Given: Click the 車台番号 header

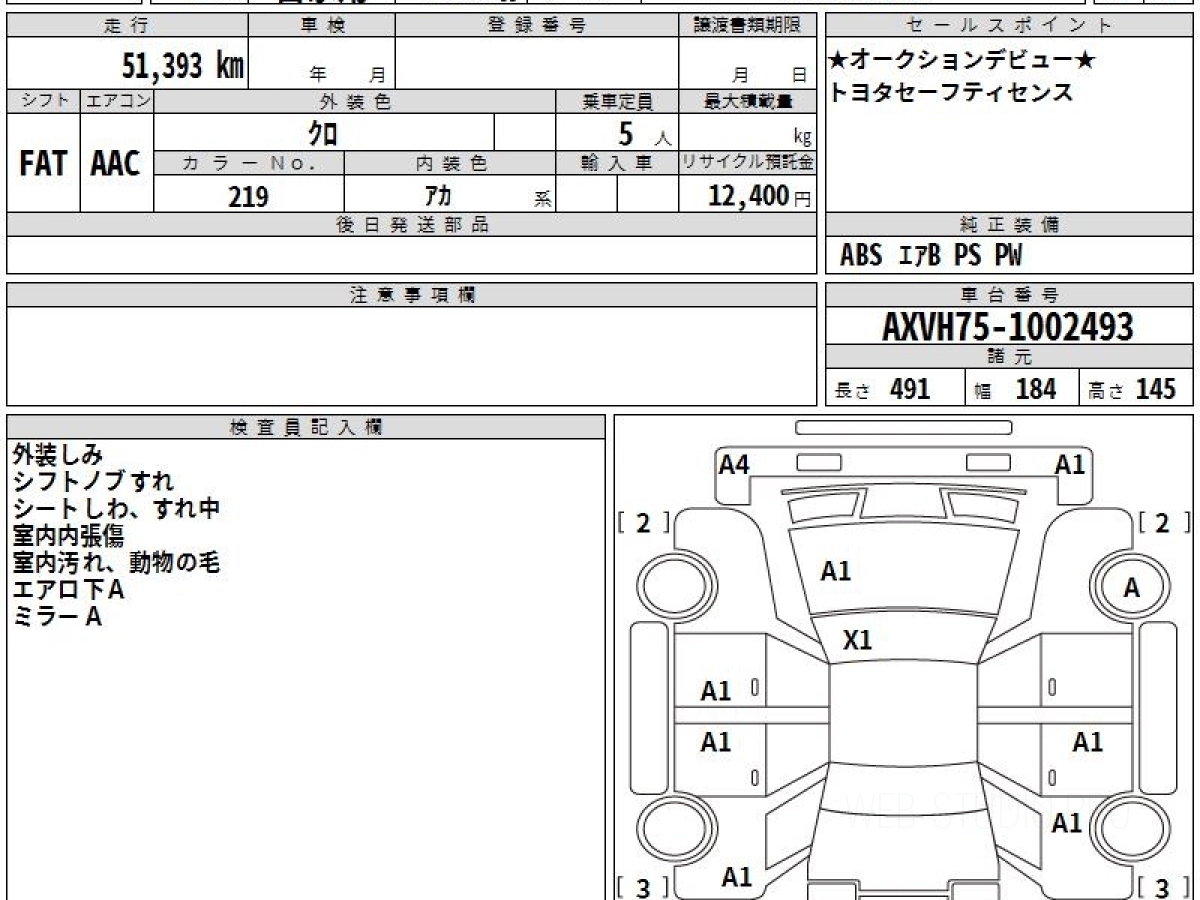Looking at the screenshot, I should tap(1010, 295).
